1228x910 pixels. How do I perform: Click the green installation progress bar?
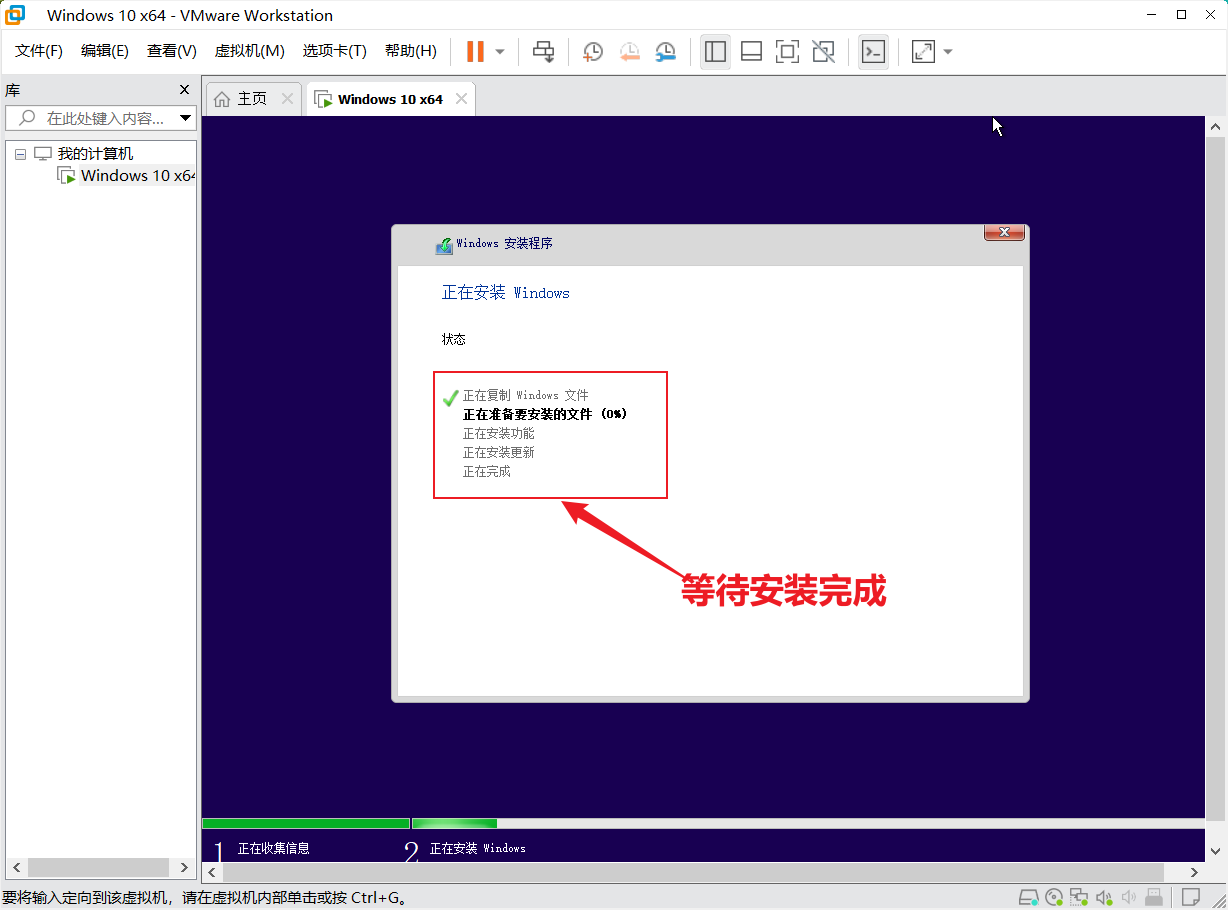pos(349,824)
